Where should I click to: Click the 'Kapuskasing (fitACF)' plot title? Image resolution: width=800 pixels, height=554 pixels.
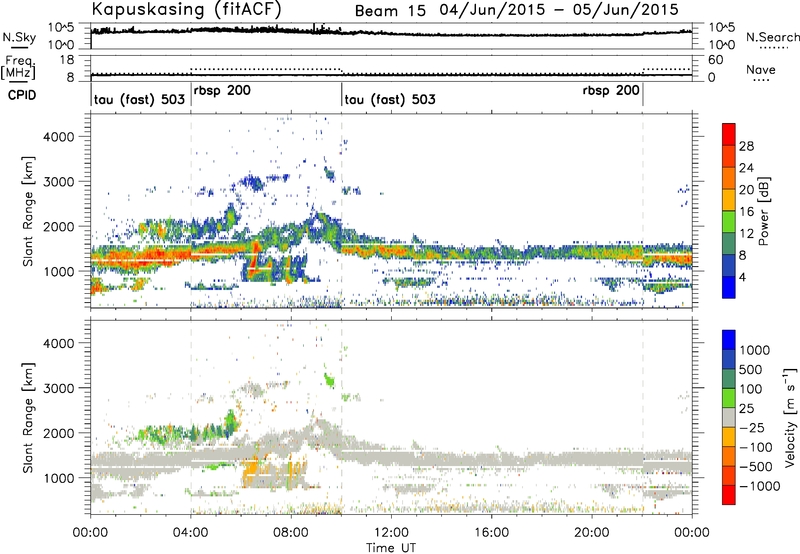(x=186, y=9)
